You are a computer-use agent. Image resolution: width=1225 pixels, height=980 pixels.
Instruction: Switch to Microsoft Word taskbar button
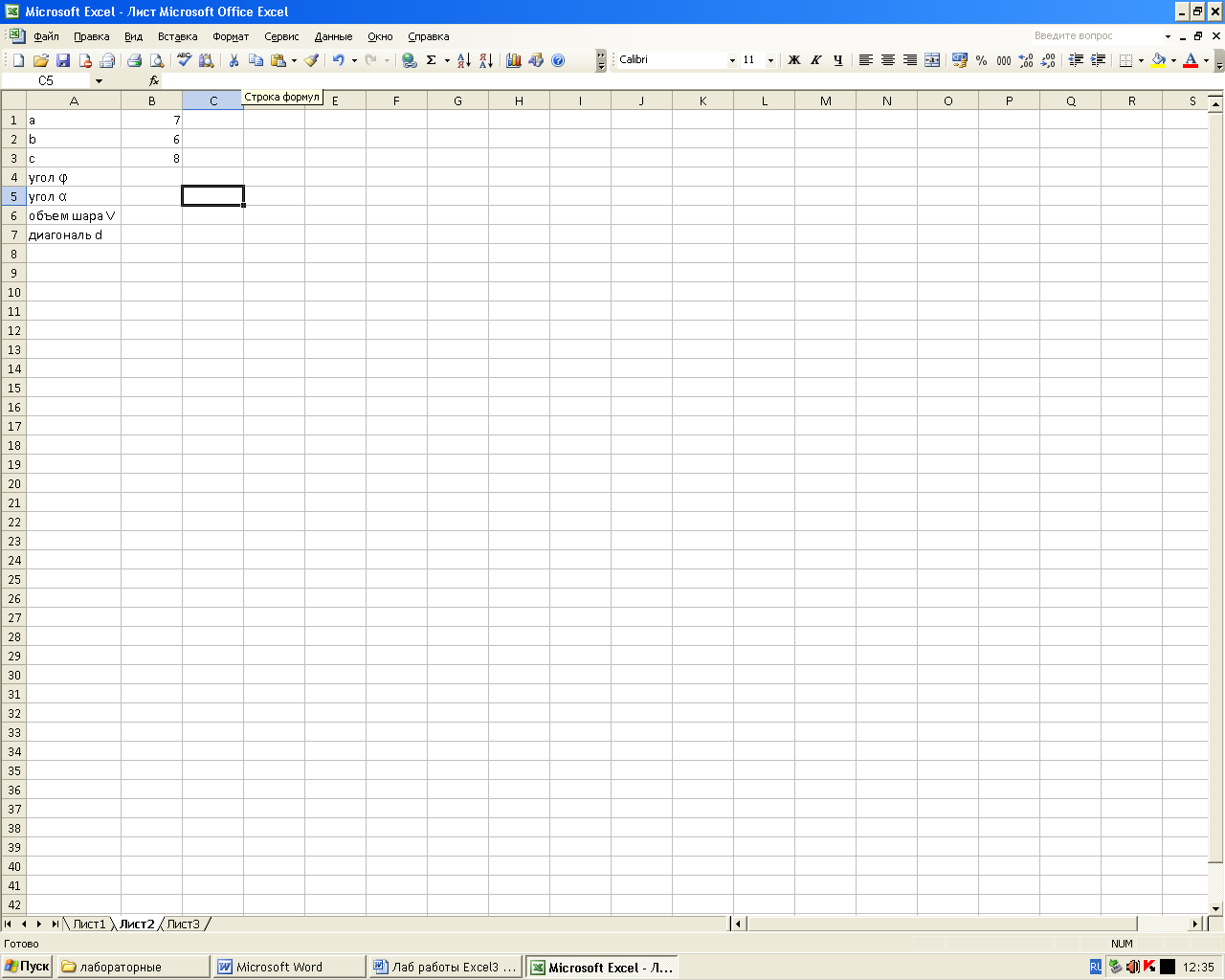[x=289, y=967]
